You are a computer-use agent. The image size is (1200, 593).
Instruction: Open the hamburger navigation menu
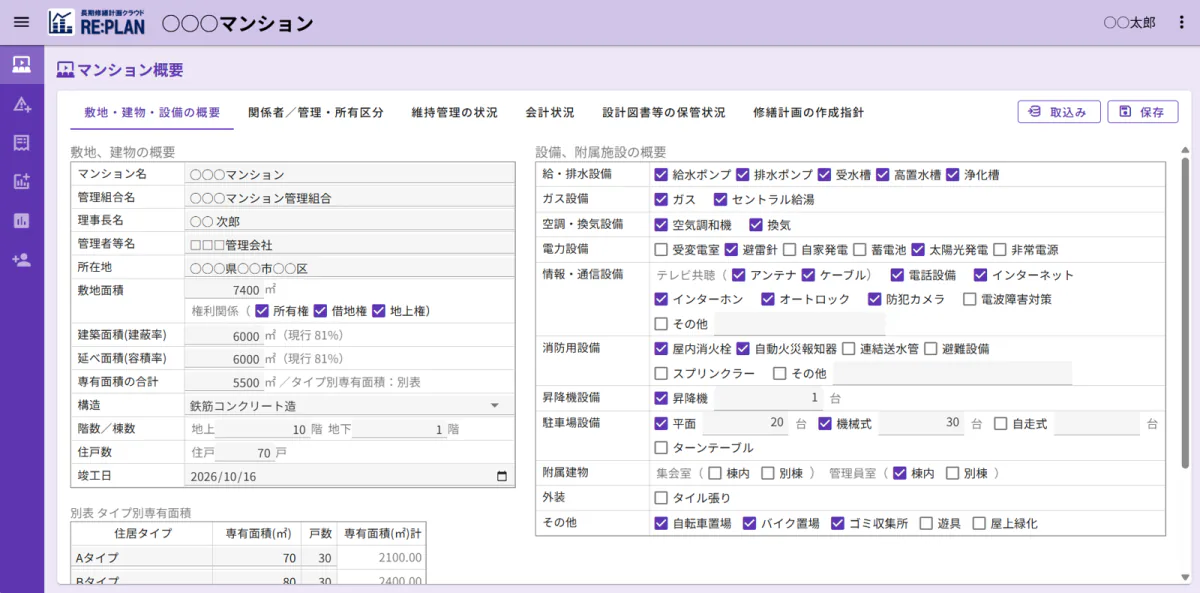tap(21, 22)
